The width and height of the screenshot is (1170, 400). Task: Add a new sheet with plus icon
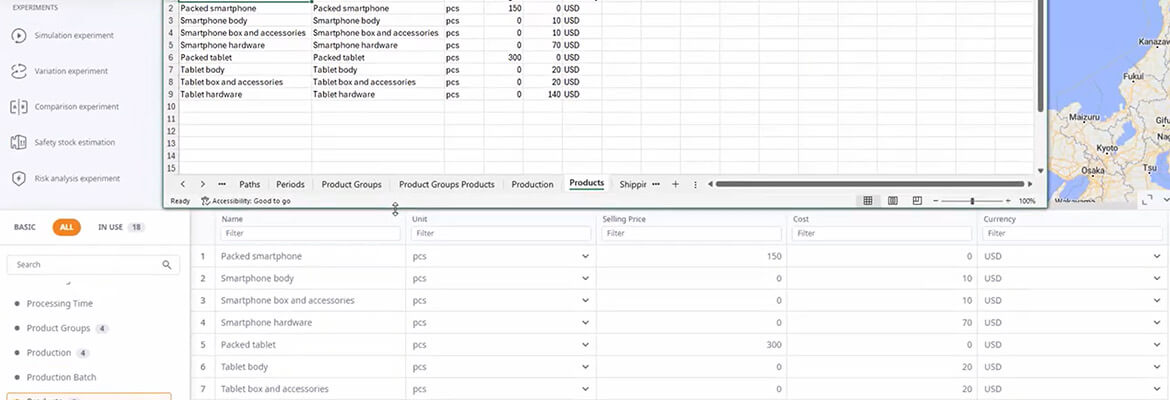[675, 184]
